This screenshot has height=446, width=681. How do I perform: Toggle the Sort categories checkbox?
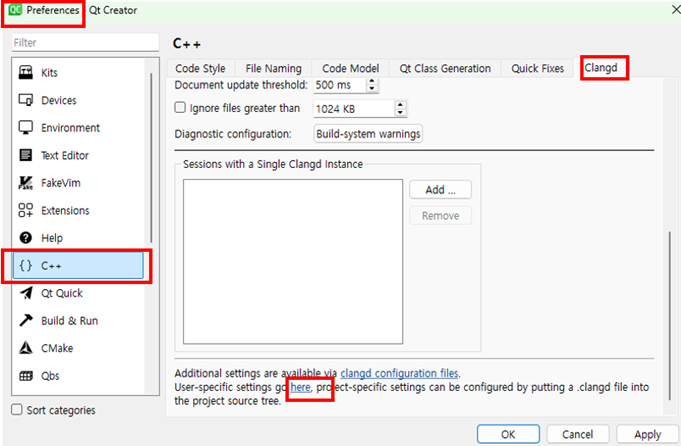[17, 410]
